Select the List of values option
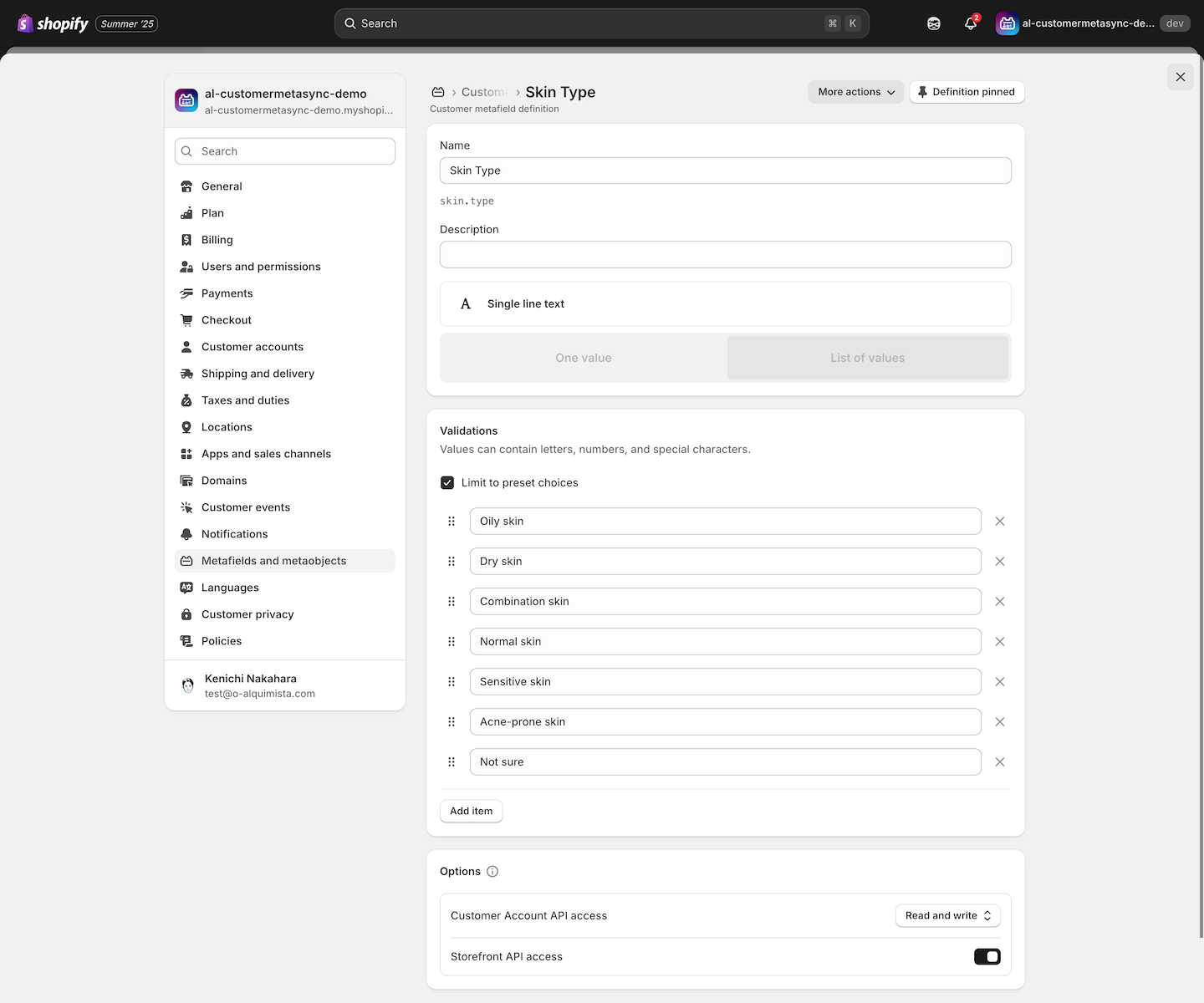This screenshot has width=1204, height=1003. coord(867,358)
